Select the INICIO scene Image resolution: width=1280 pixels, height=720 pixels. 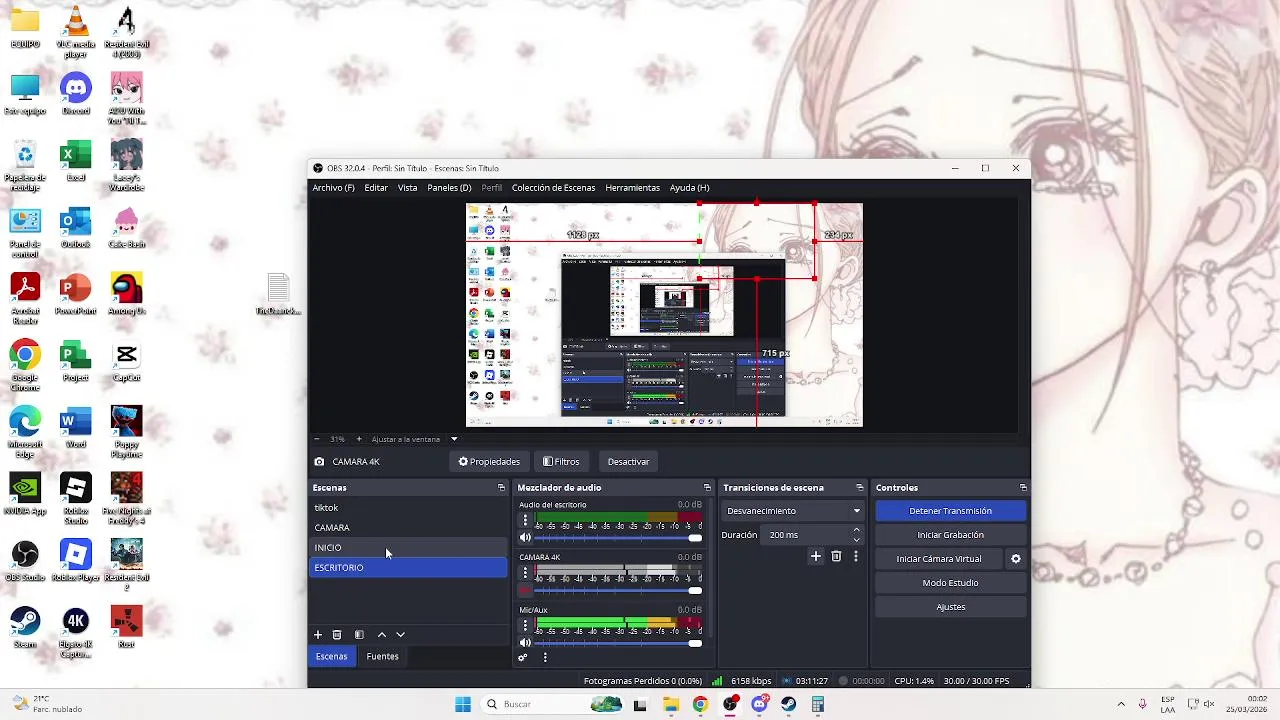[409, 548]
